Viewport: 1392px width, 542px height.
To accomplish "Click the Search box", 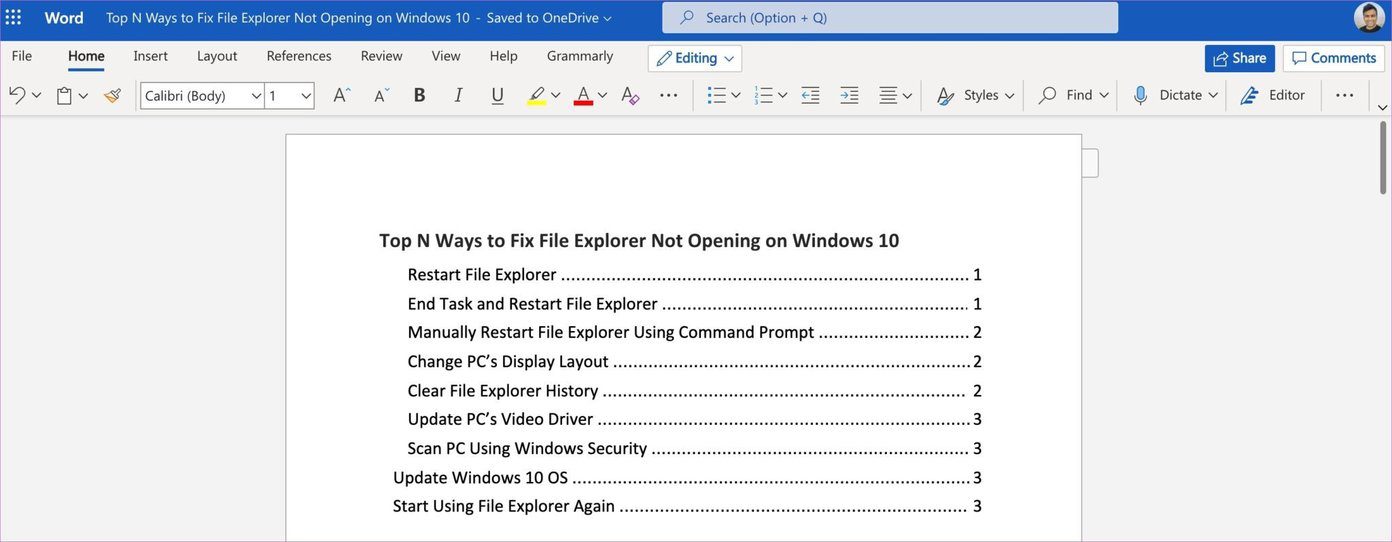I will click(x=890, y=18).
